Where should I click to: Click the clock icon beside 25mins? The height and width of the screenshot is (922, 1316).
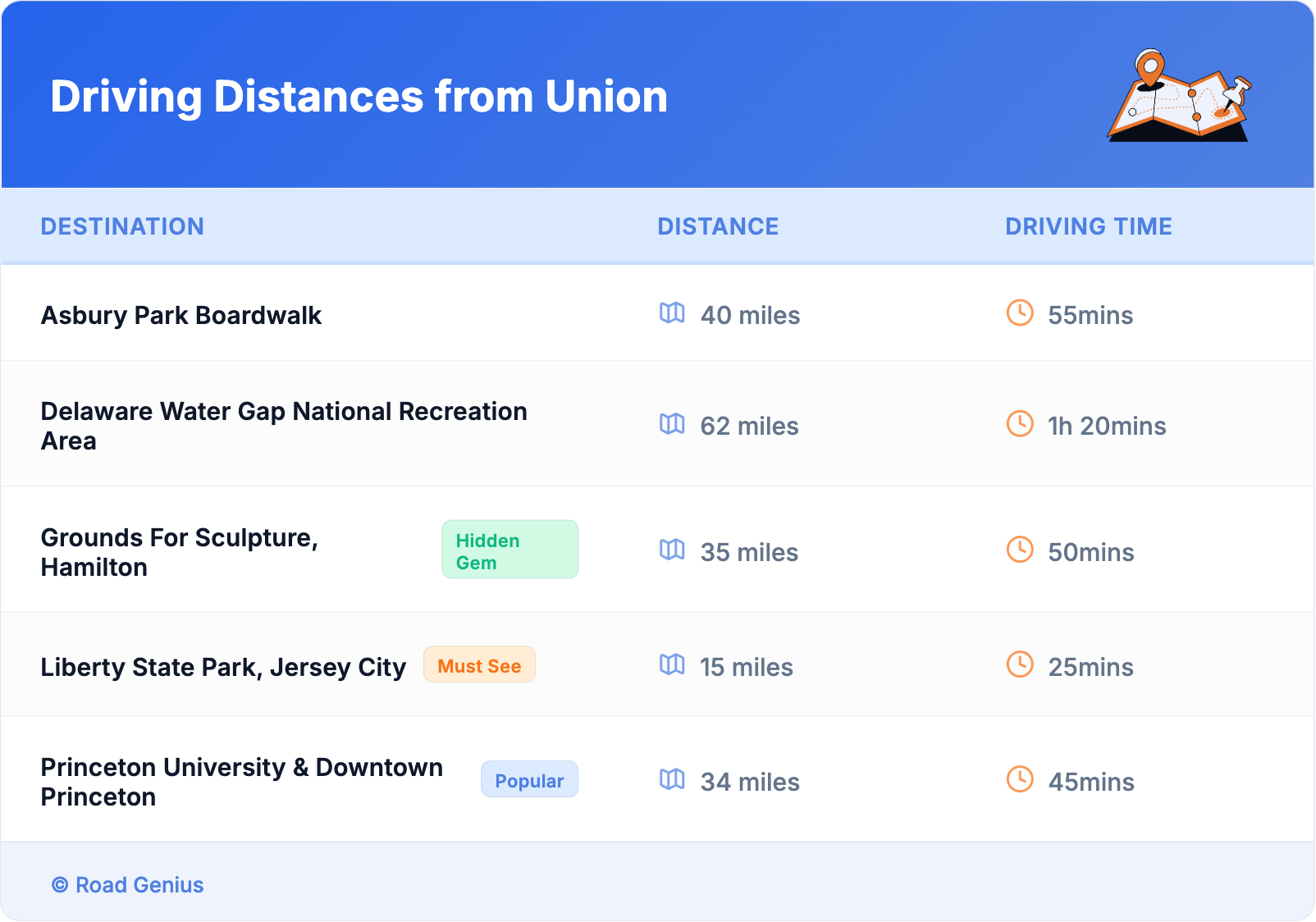[x=1020, y=665]
